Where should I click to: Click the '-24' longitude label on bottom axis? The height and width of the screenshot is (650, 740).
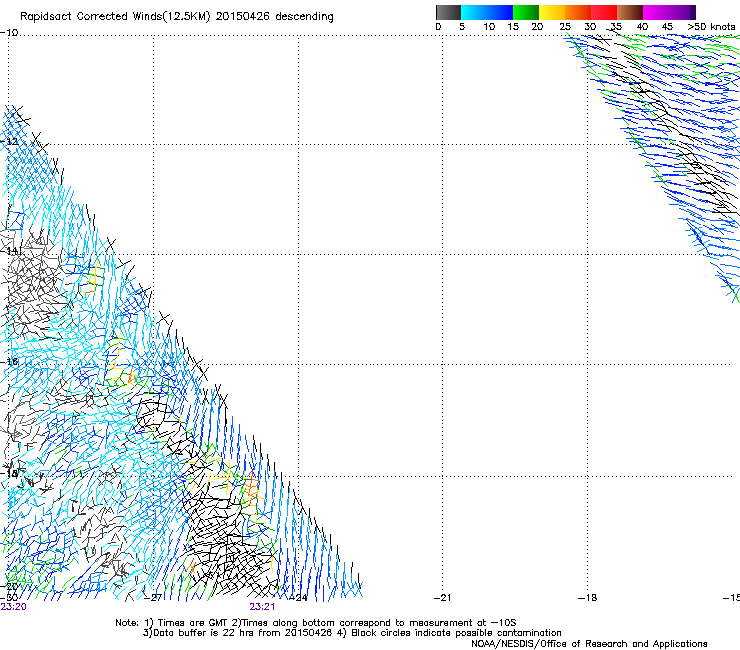298,598
